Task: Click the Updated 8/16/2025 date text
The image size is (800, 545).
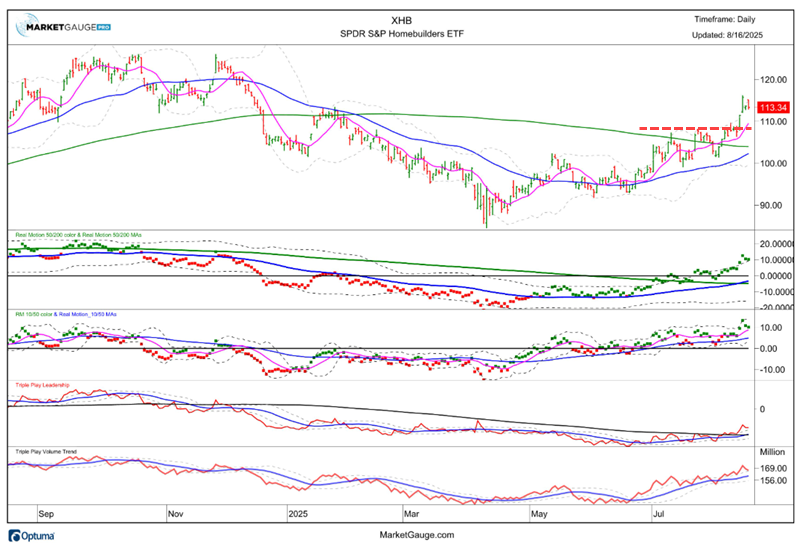Action: point(734,35)
